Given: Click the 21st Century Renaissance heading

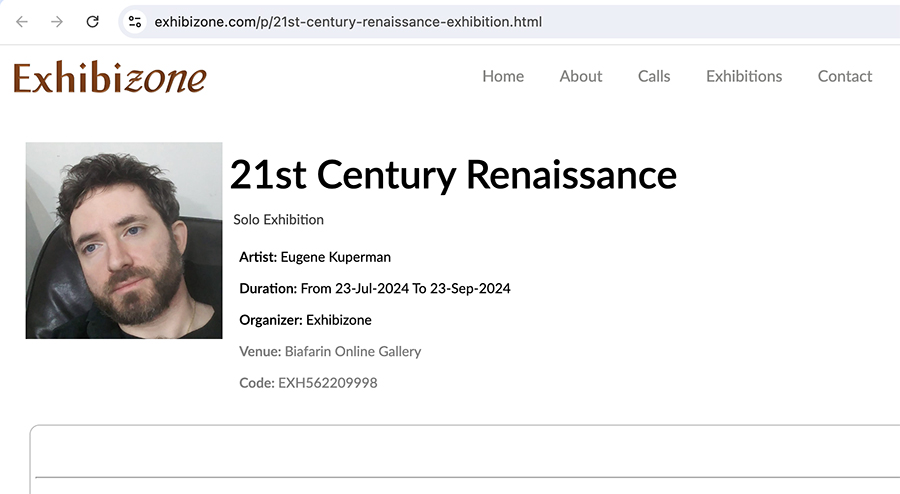Looking at the screenshot, I should [453, 174].
